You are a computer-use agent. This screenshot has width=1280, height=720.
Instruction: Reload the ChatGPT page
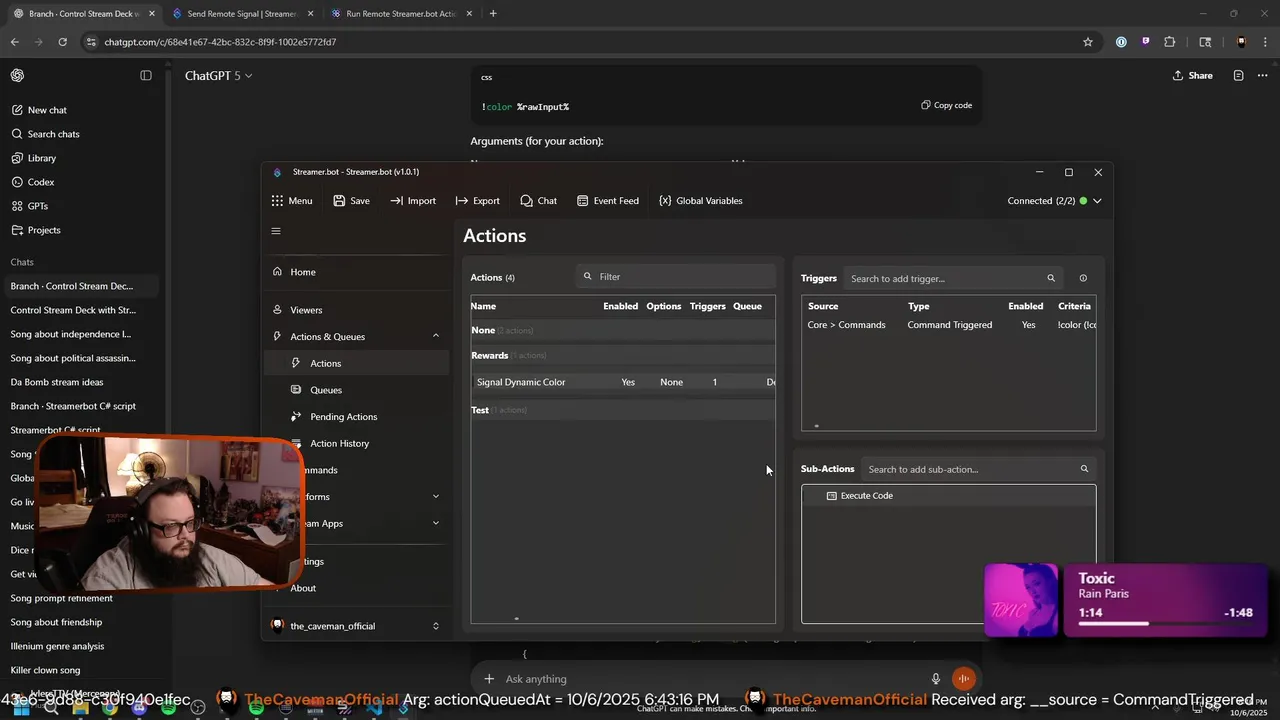(x=62, y=42)
